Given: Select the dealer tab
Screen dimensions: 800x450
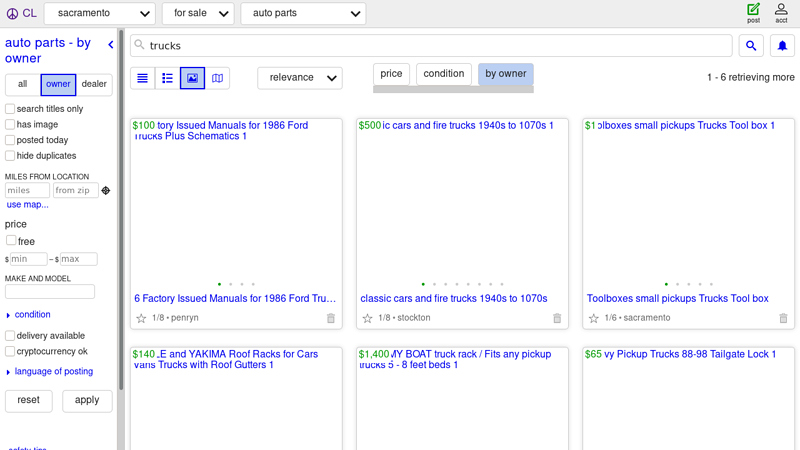Looking at the screenshot, I should point(94,85).
